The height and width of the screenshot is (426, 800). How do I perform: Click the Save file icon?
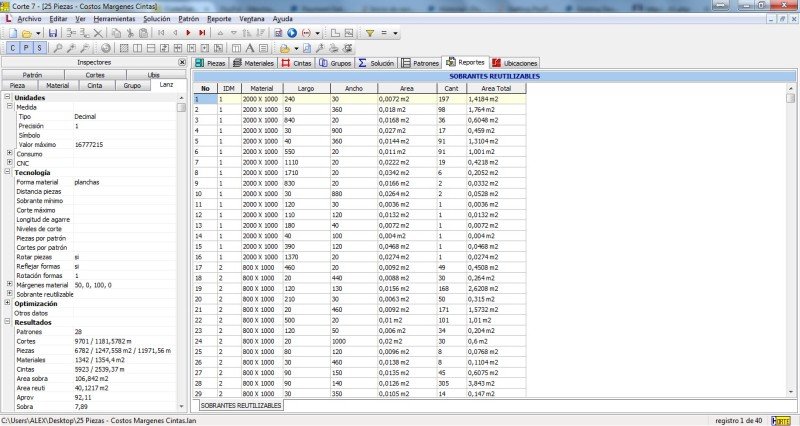54,33
